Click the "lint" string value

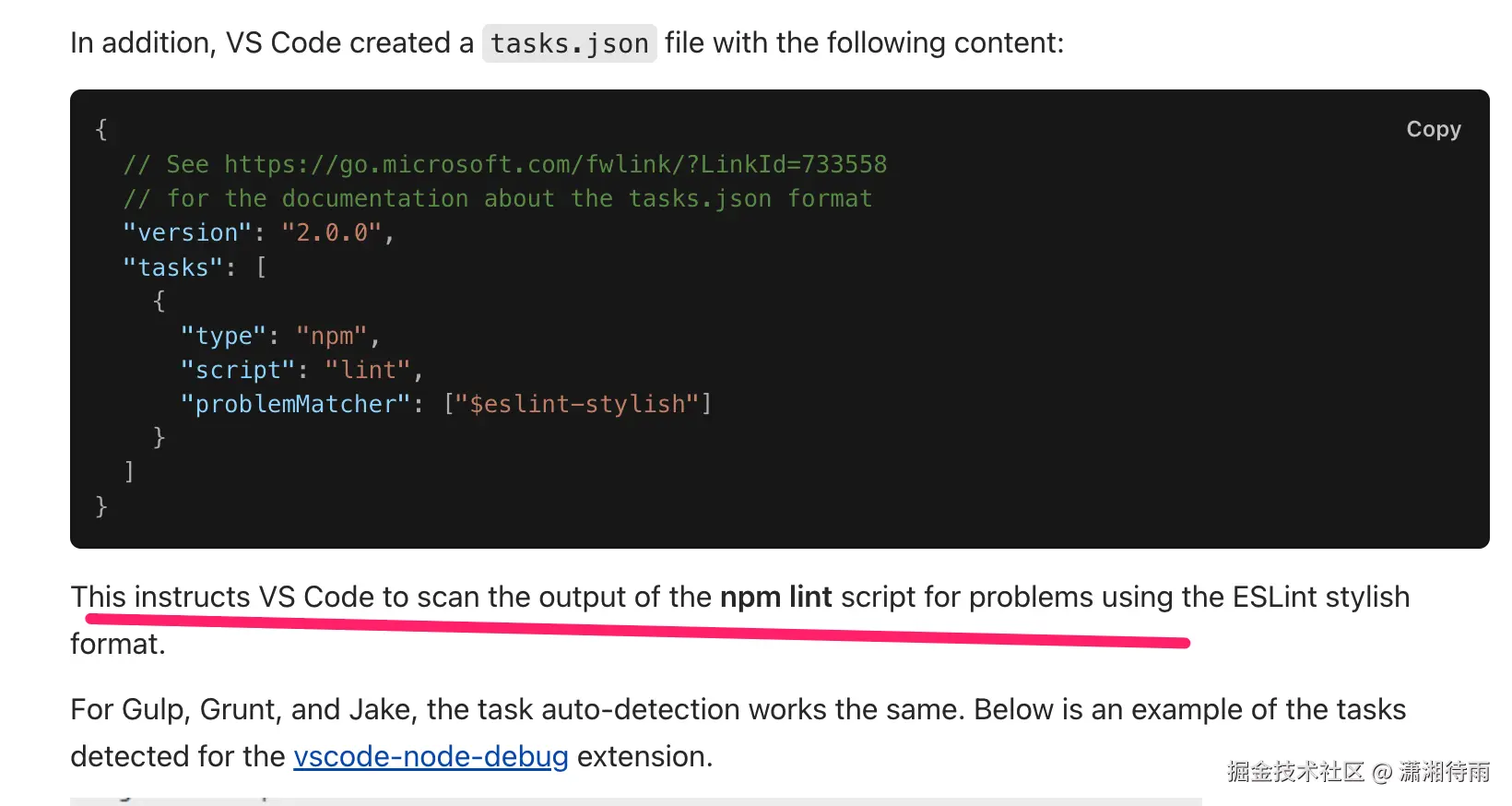(367, 370)
